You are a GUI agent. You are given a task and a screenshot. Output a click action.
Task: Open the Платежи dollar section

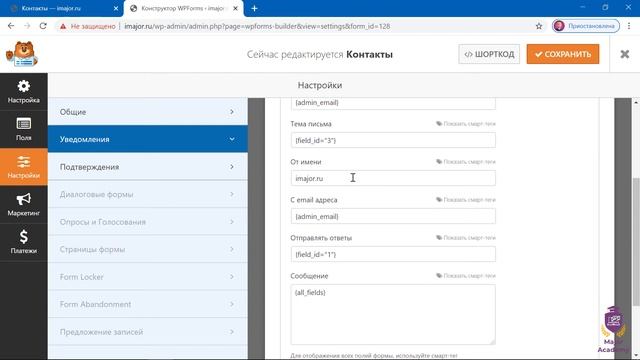pos(24,242)
